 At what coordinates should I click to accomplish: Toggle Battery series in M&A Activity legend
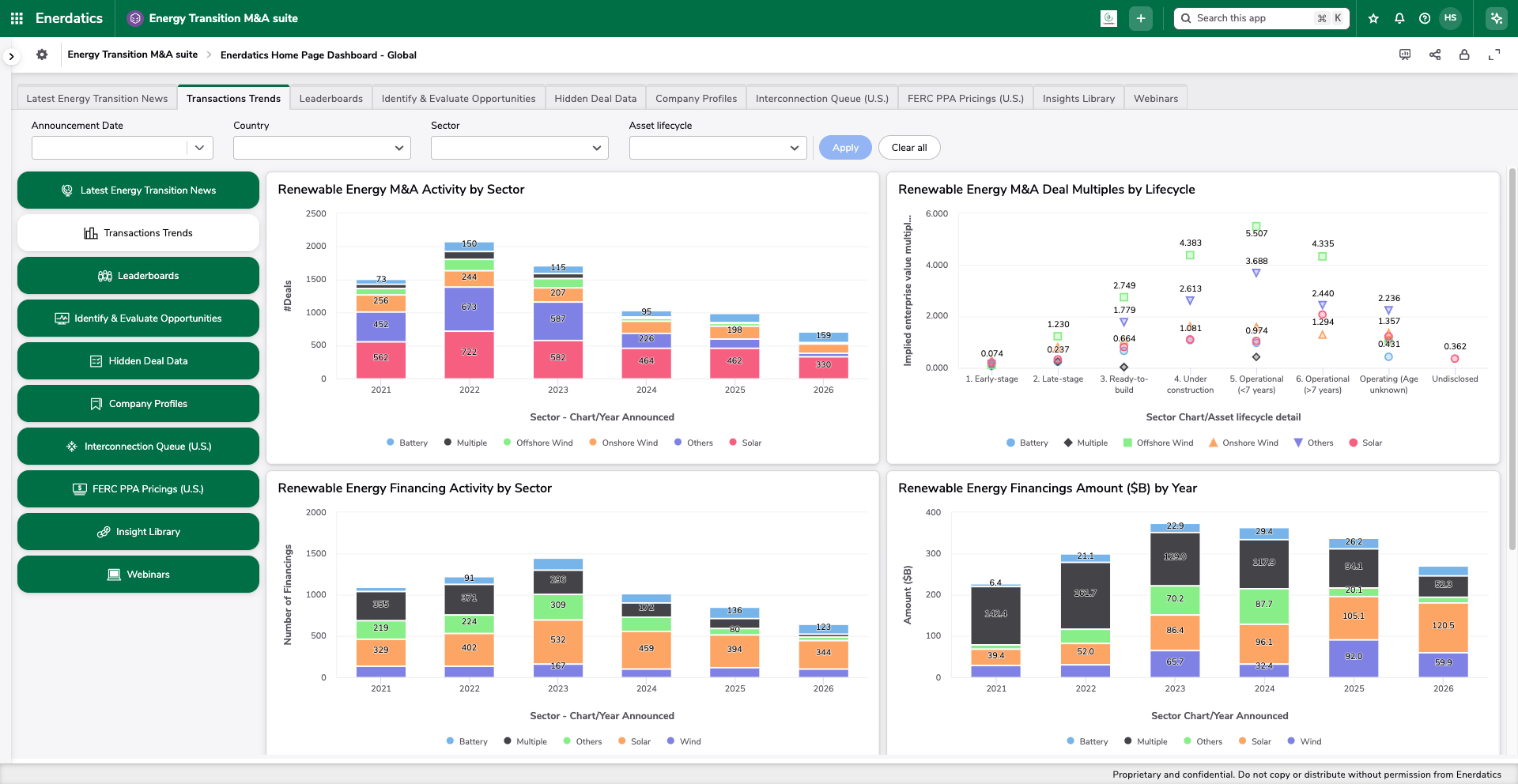[x=407, y=443]
